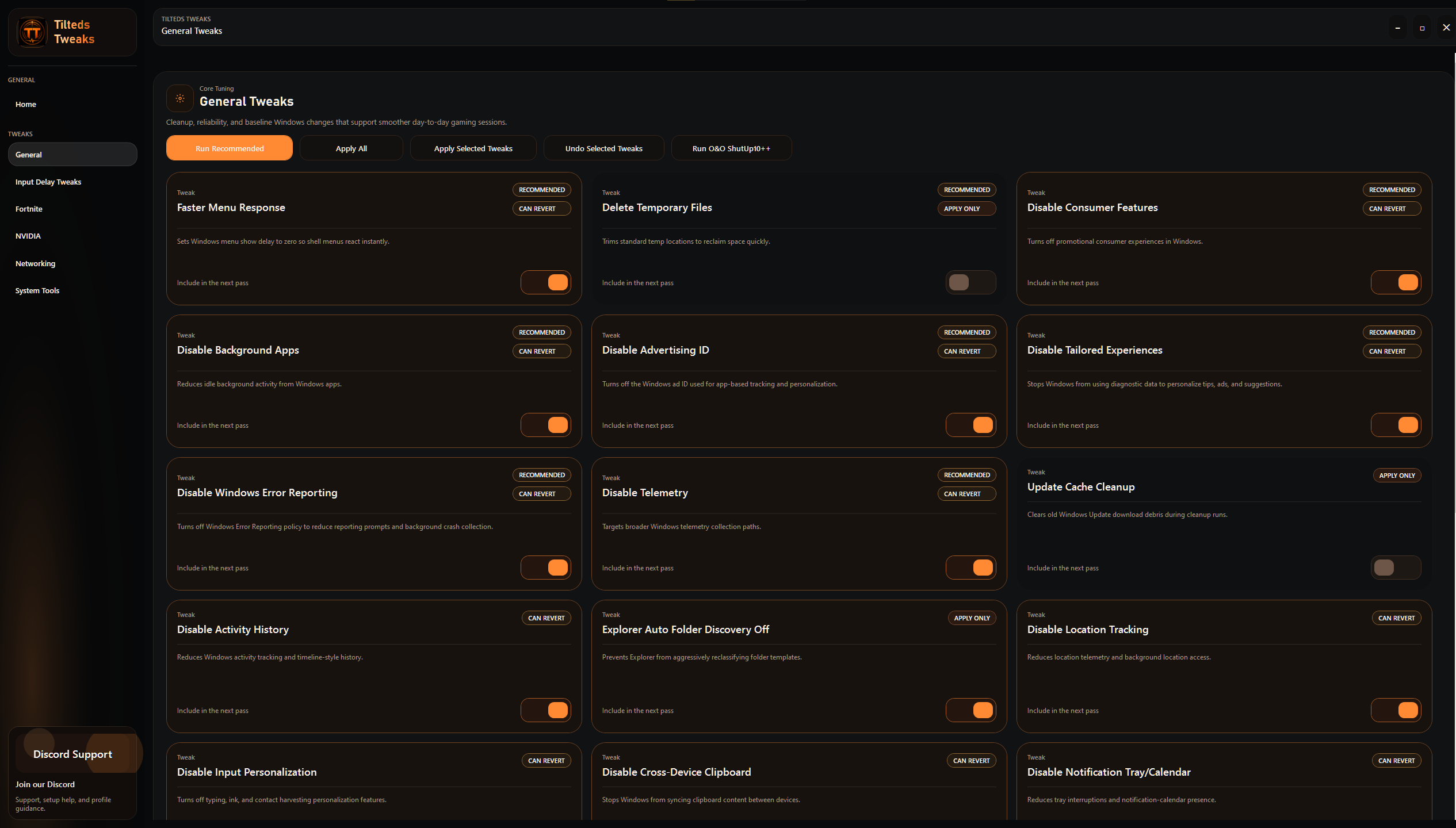Click CAN REVERT badge on Disable Consumer Features
The image size is (1456, 828).
(x=1392, y=209)
